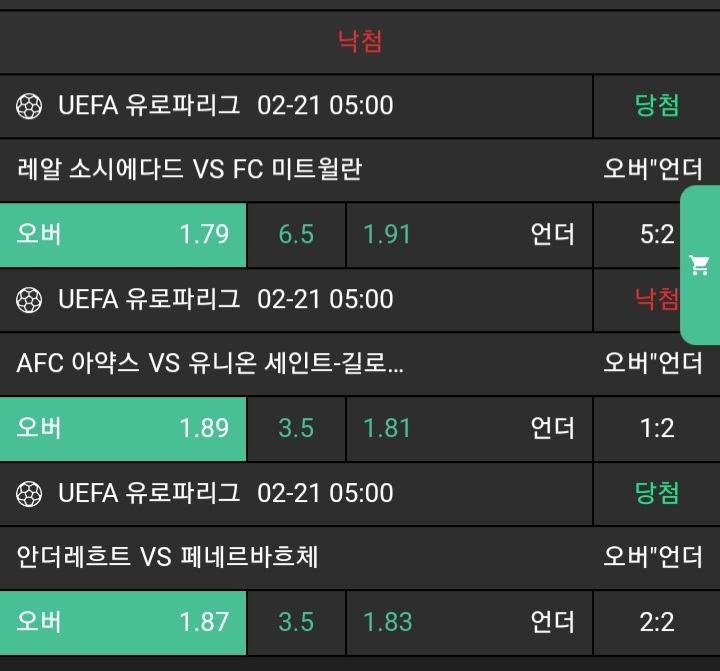
Task: Select 오버 1.87 for Anderlecht match
Action: coord(123,622)
